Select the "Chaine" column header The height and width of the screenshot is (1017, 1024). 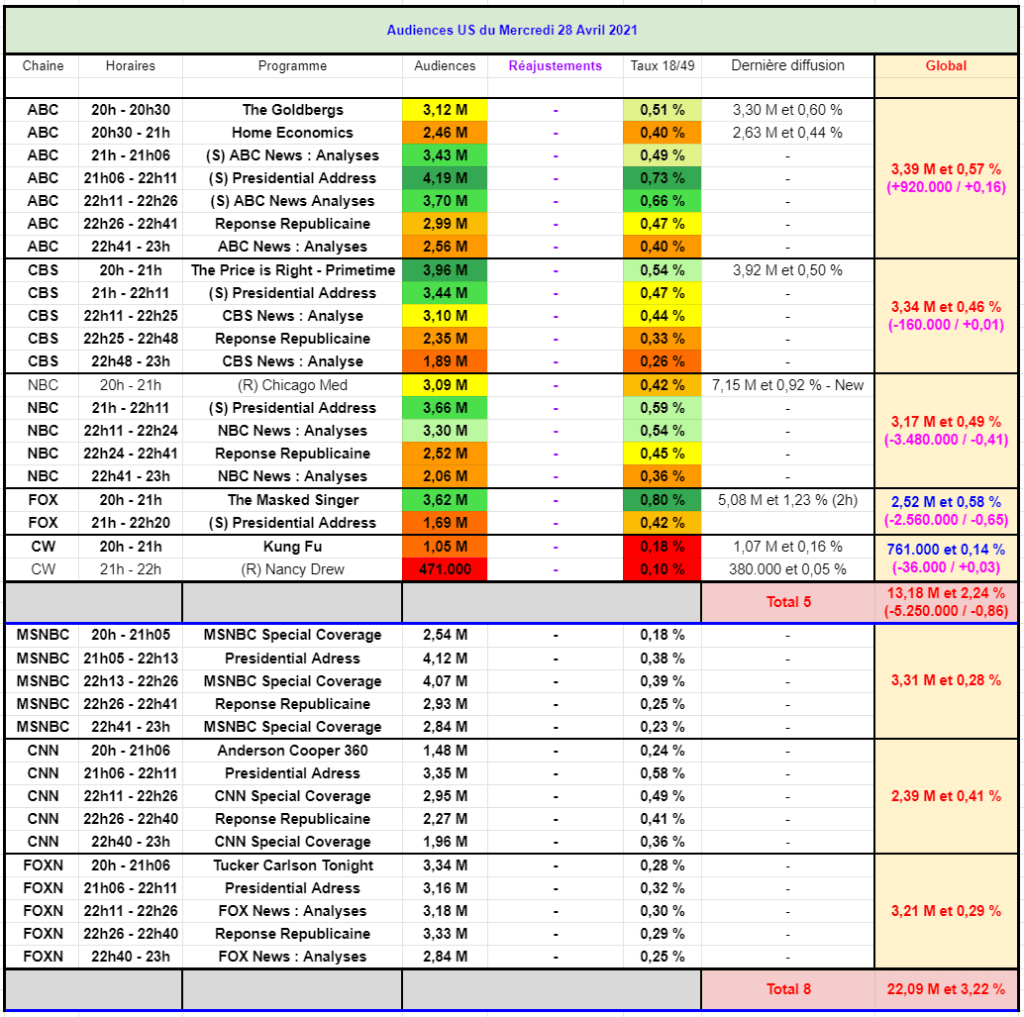(x=43, y=66)
